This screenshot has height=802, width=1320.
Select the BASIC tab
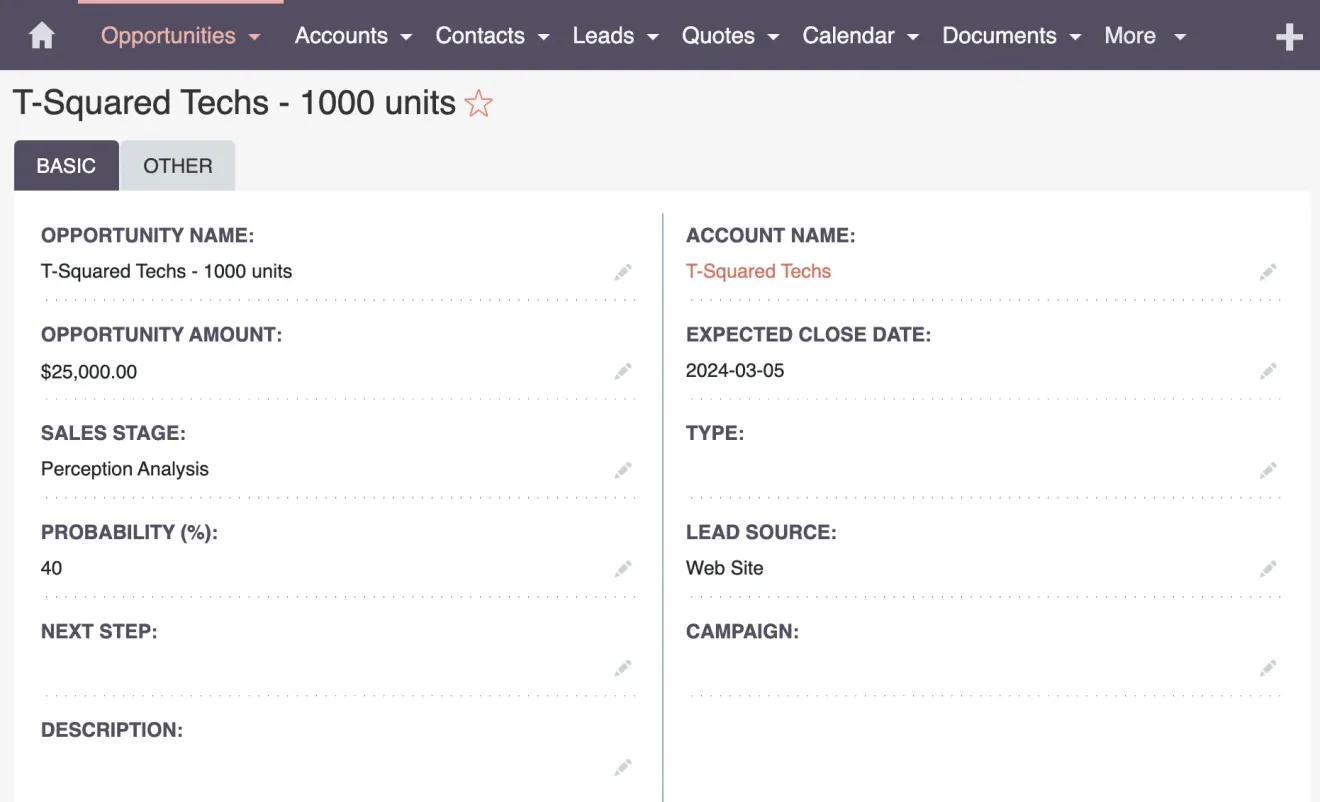(66, 165)
